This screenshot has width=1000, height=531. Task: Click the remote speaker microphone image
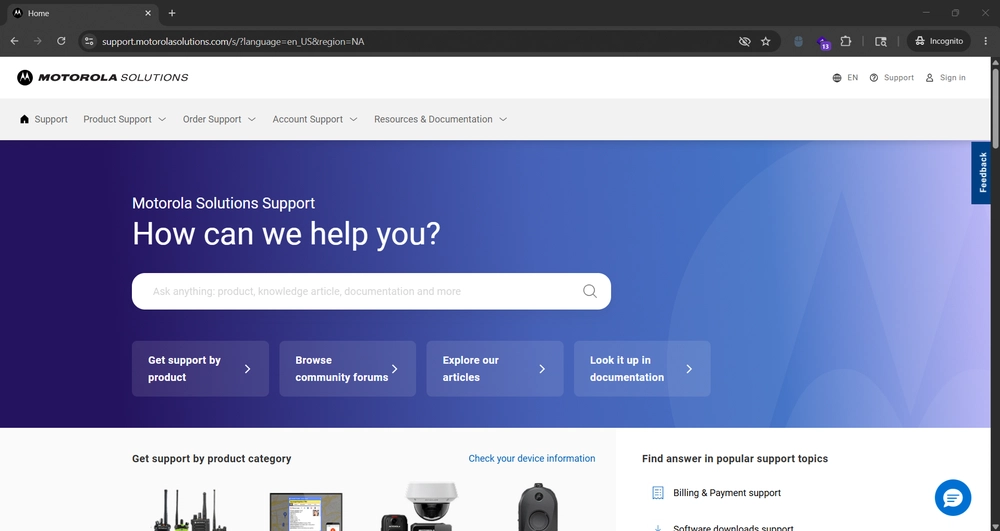pos(538,508)
